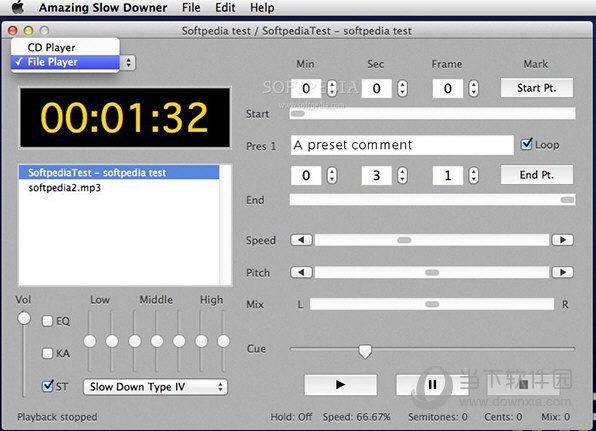The width and height of the screenshot is (596, 431).
Task: Click the Mix L/R slider handle
Action: [432, 304]
